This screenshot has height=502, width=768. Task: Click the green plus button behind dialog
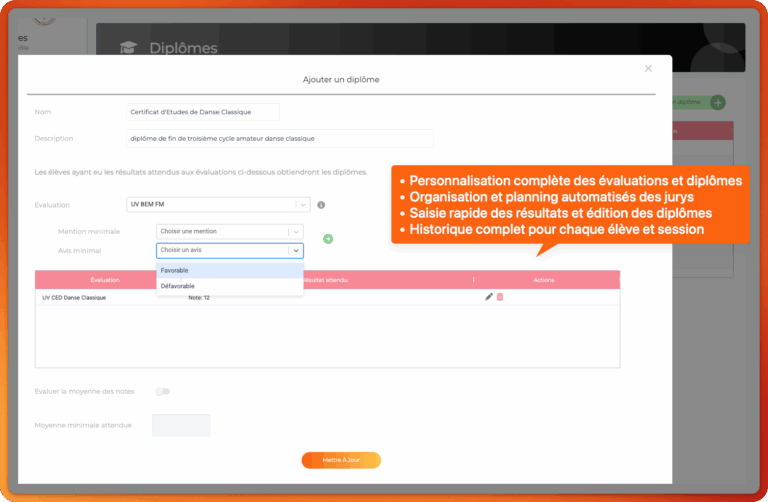pos(717,102)
